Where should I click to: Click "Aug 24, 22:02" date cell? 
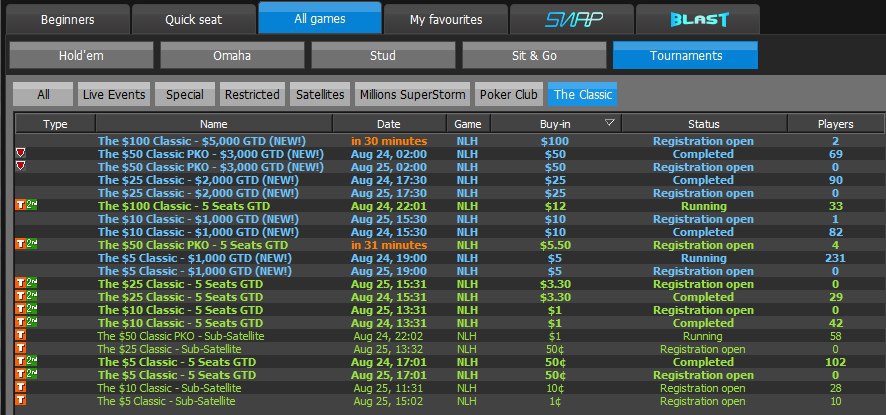(x=389, y=336)
